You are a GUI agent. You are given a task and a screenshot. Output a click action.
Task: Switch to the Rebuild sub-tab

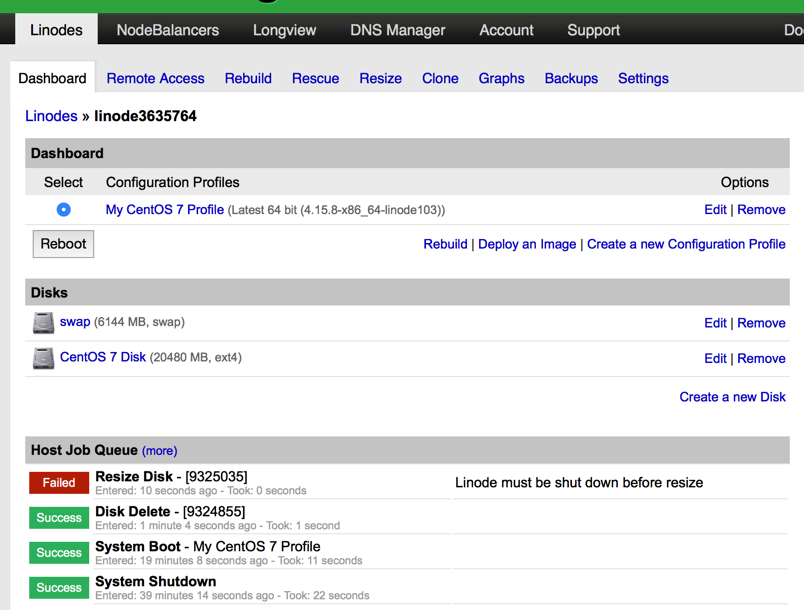tap(248, 78)
